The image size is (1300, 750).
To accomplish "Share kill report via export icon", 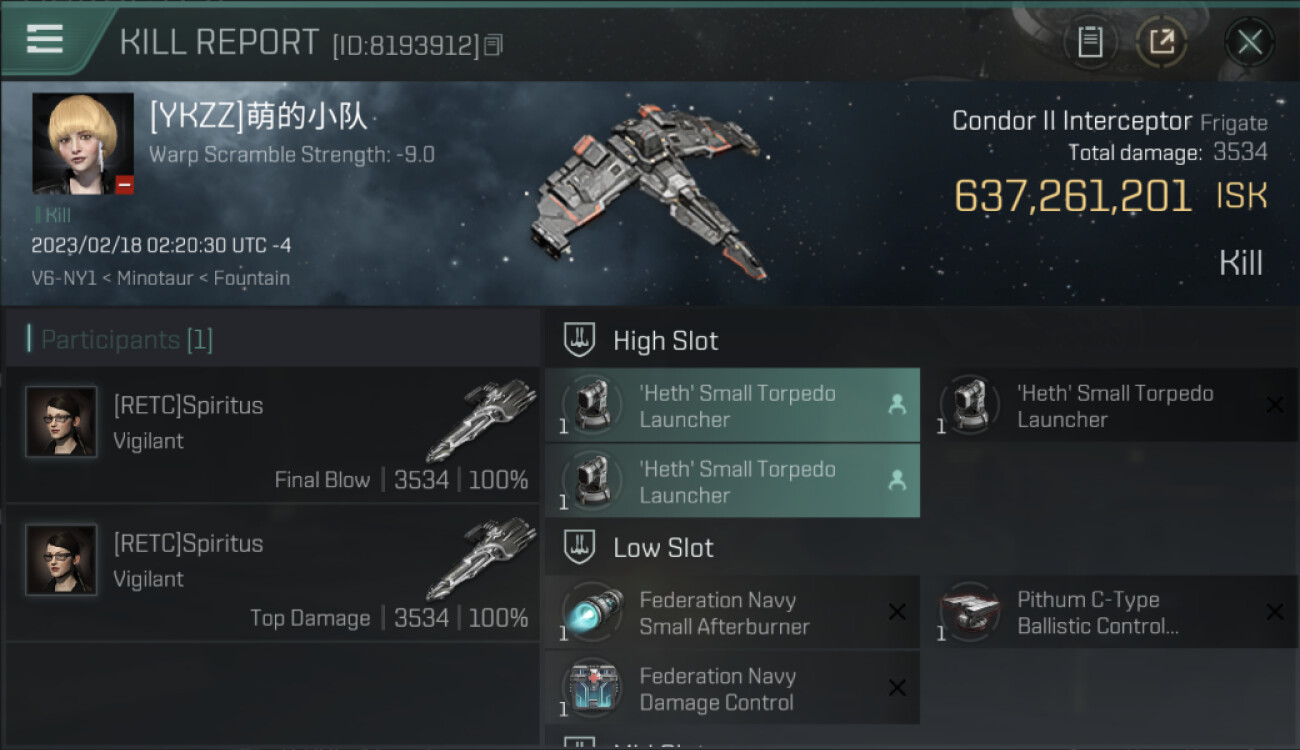I will click(x=1161, y=42).
